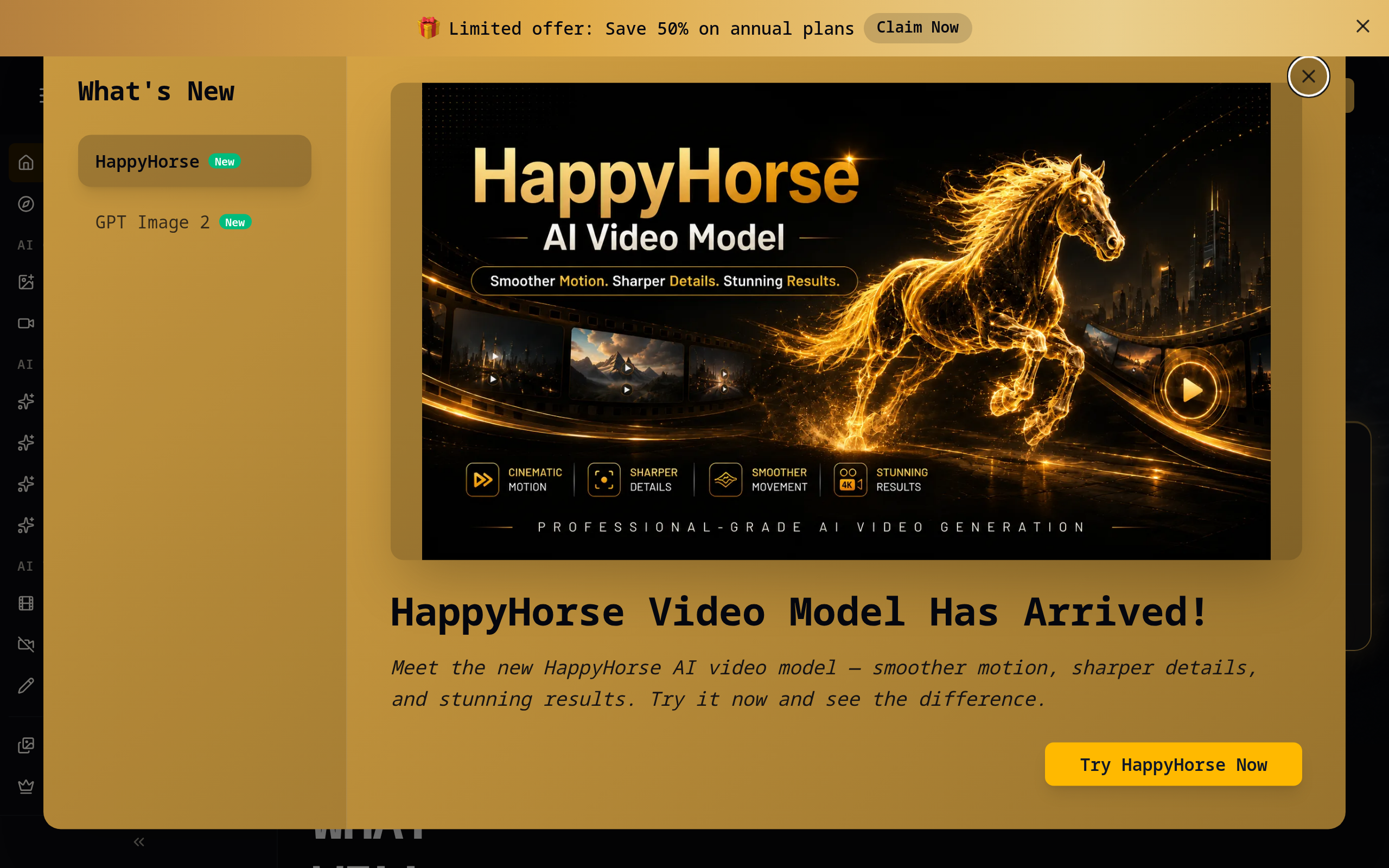
Task: Open the Home icon in the sidebar
Action: (26, 162)
